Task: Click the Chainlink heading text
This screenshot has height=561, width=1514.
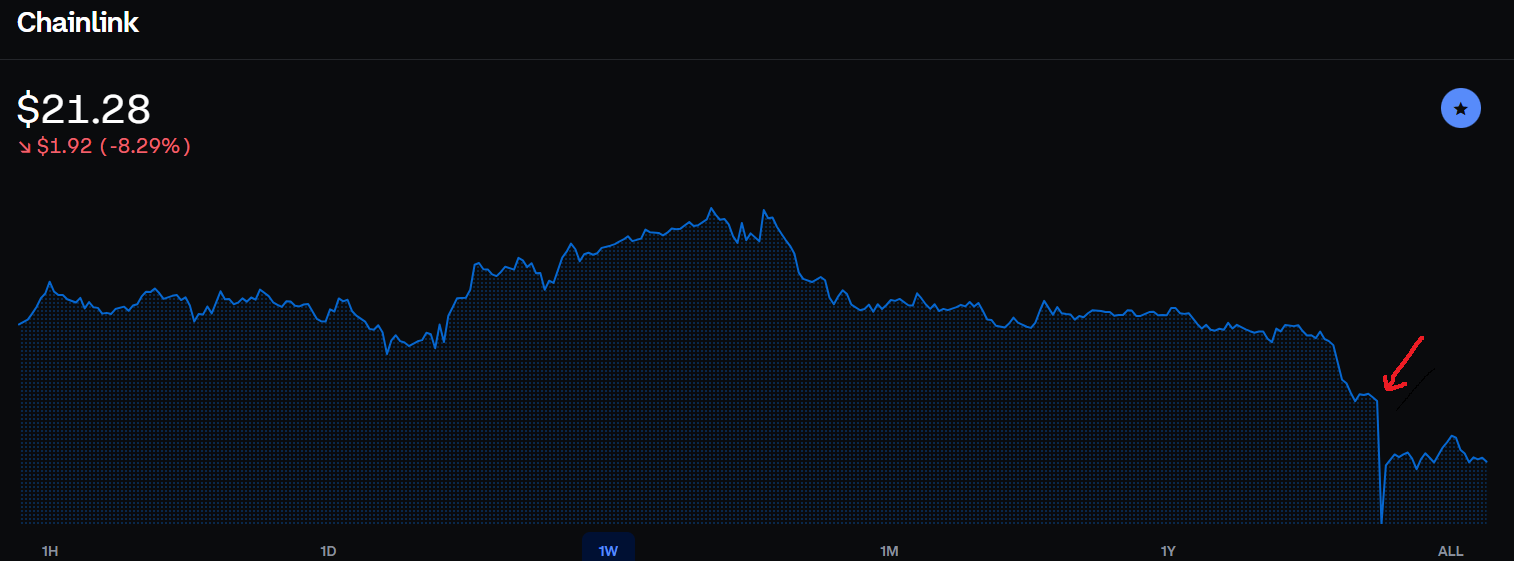Action: 78,23
